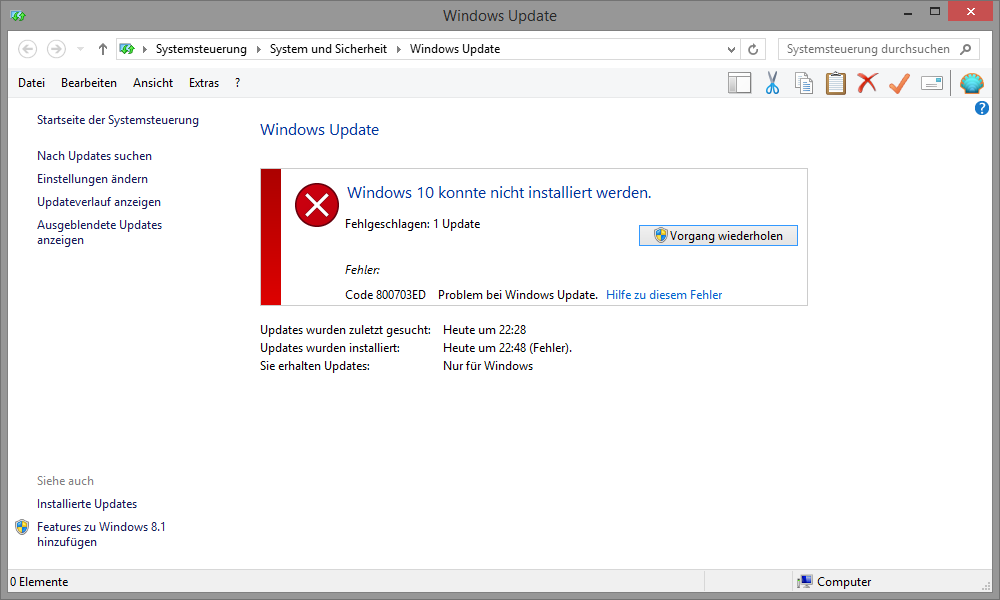Screen dimensions: 1000x600
Task: Click the Windows 10 konnte nicht installiert werden heading
Action: [499, 193]
